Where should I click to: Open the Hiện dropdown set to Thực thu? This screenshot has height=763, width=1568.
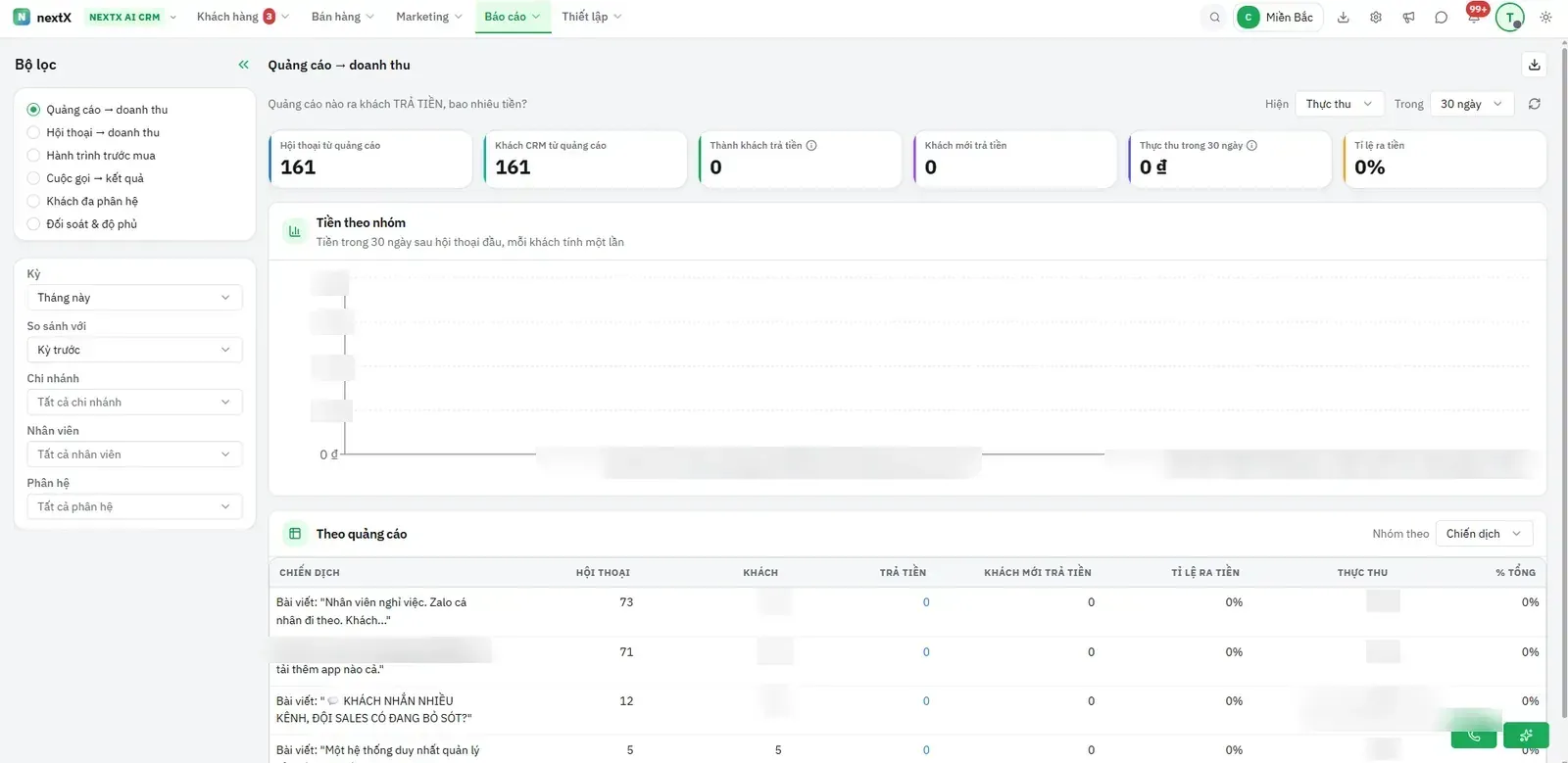pyautogui.click(x=1340, y=104)
